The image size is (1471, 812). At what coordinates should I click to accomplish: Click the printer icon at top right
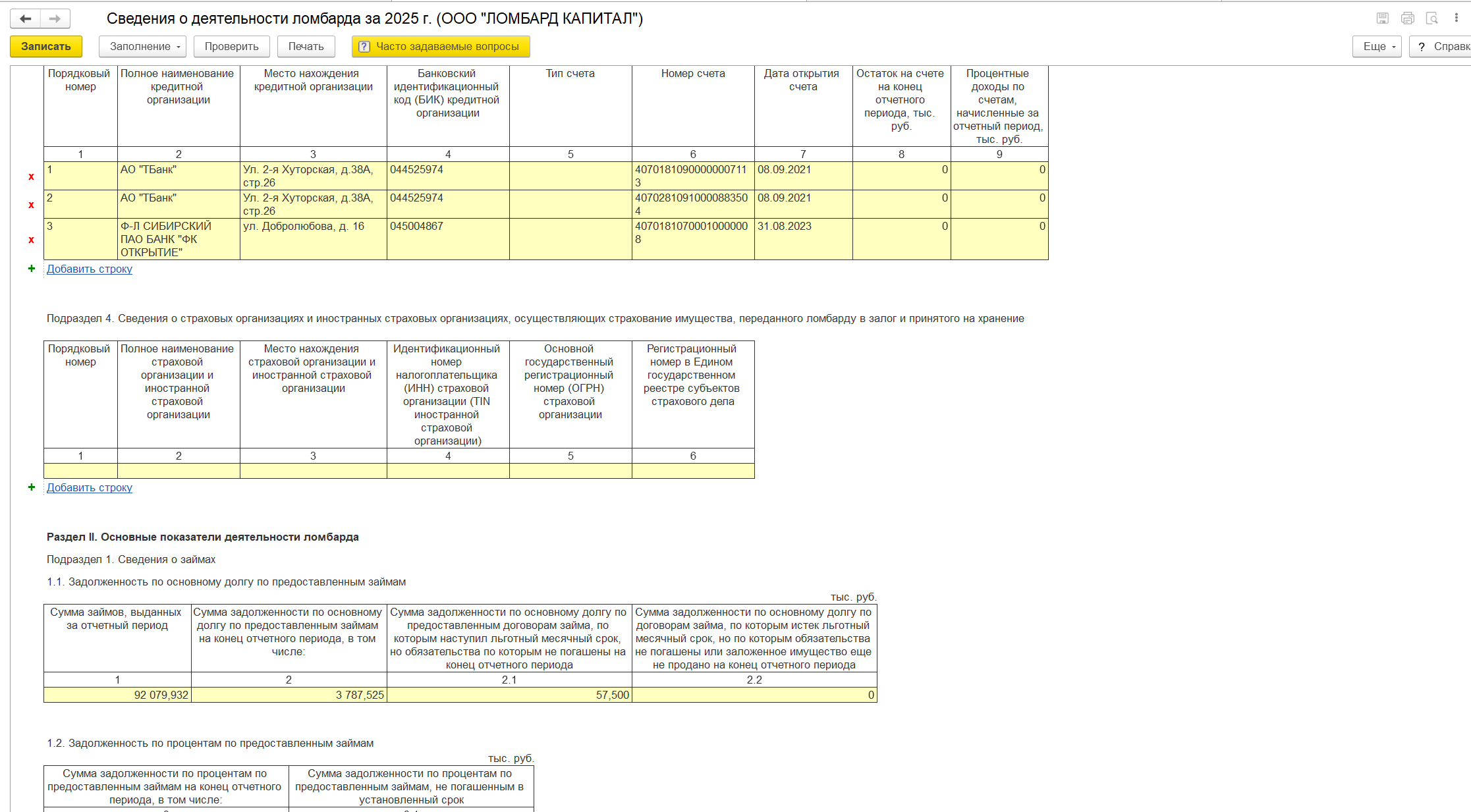[1407, 18]
